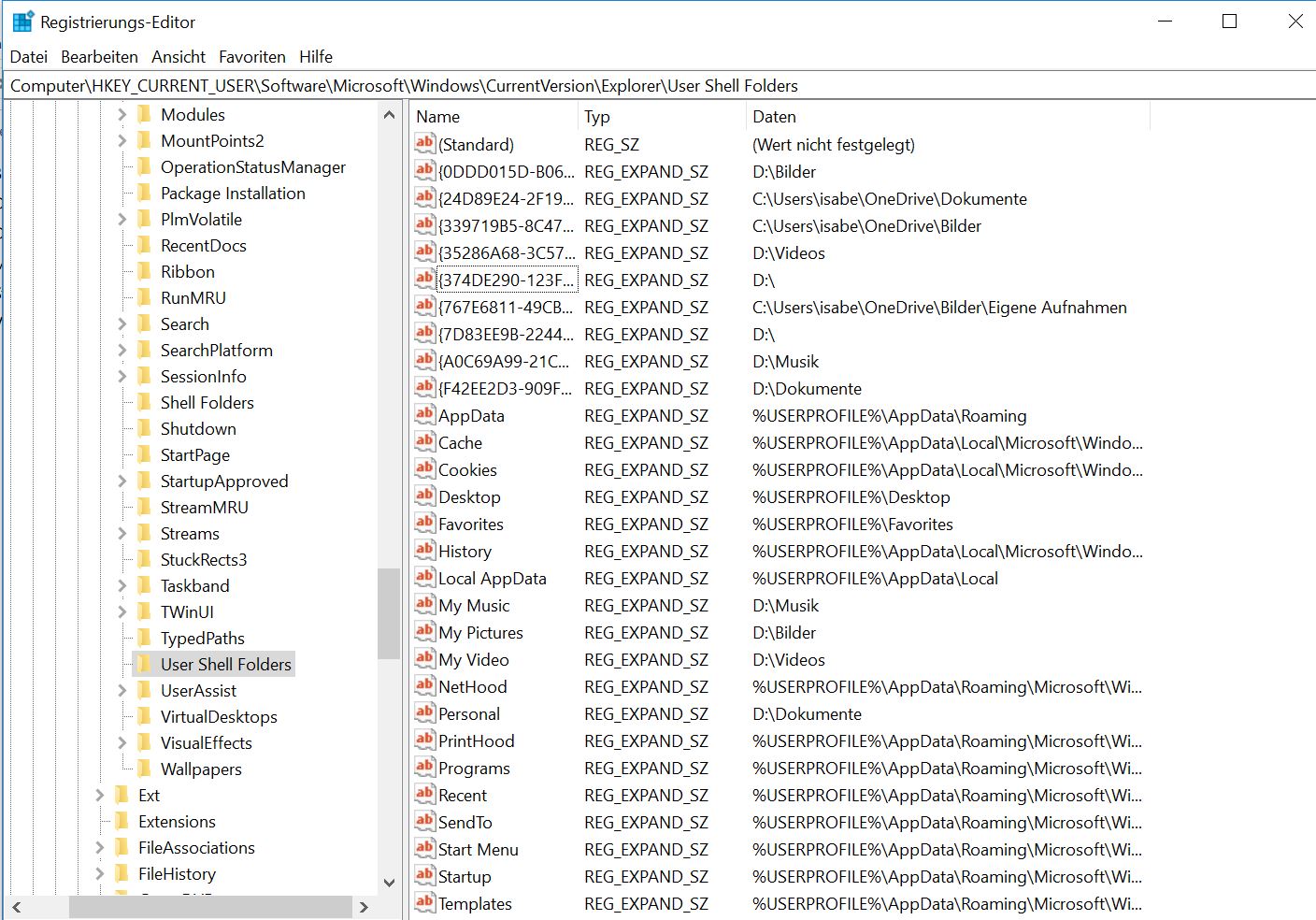Image resolution: width=1316 pixels, height=920 pixels.
Task: Select the My Video value row
Action: [779, 659]
